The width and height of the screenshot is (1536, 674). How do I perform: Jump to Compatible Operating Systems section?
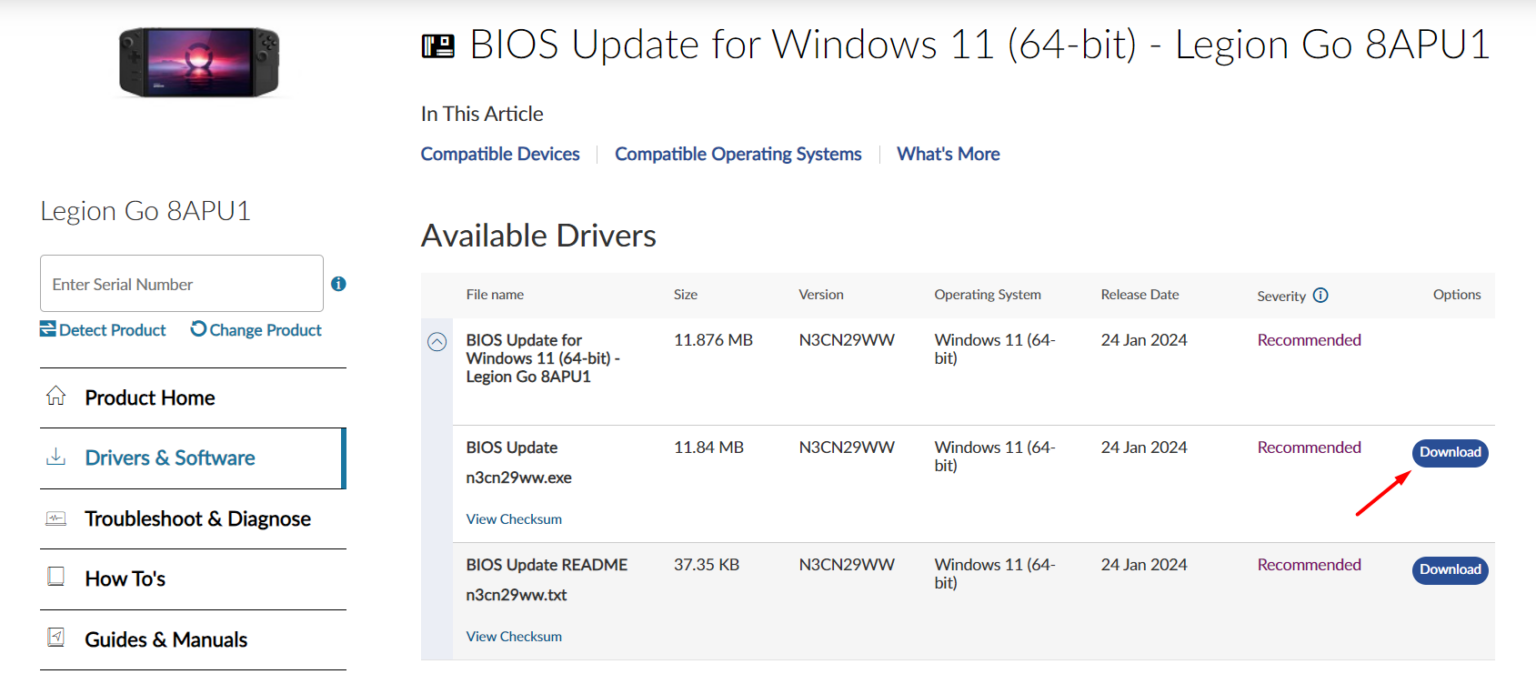click(738, 154)
